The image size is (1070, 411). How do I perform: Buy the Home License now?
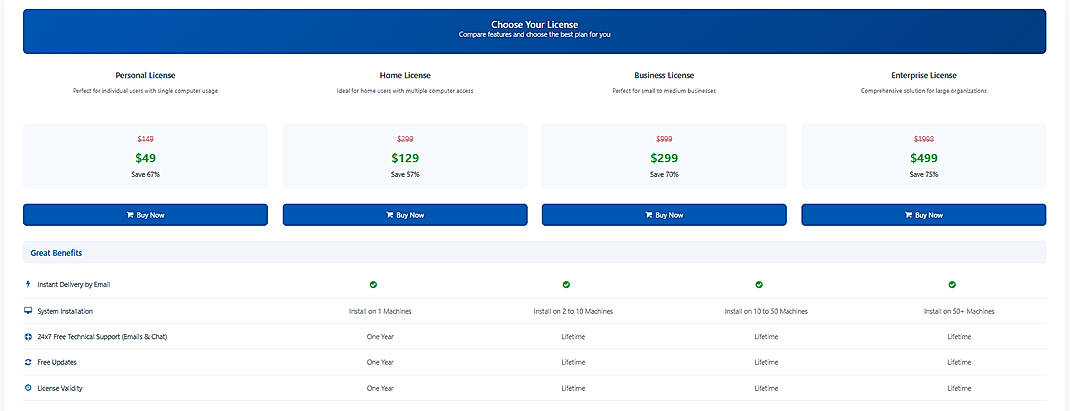405,215
